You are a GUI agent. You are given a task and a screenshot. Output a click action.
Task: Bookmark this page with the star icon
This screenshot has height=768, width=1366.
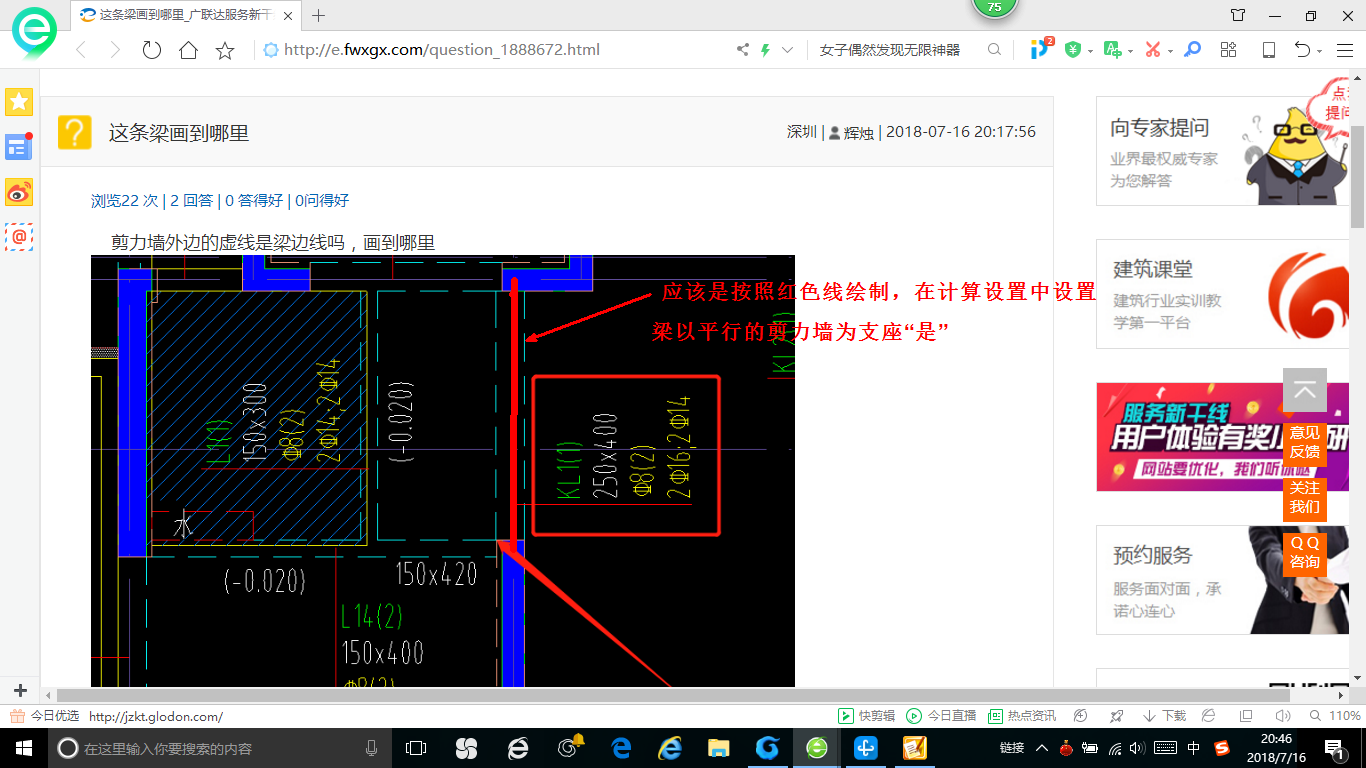pos(225,50)
